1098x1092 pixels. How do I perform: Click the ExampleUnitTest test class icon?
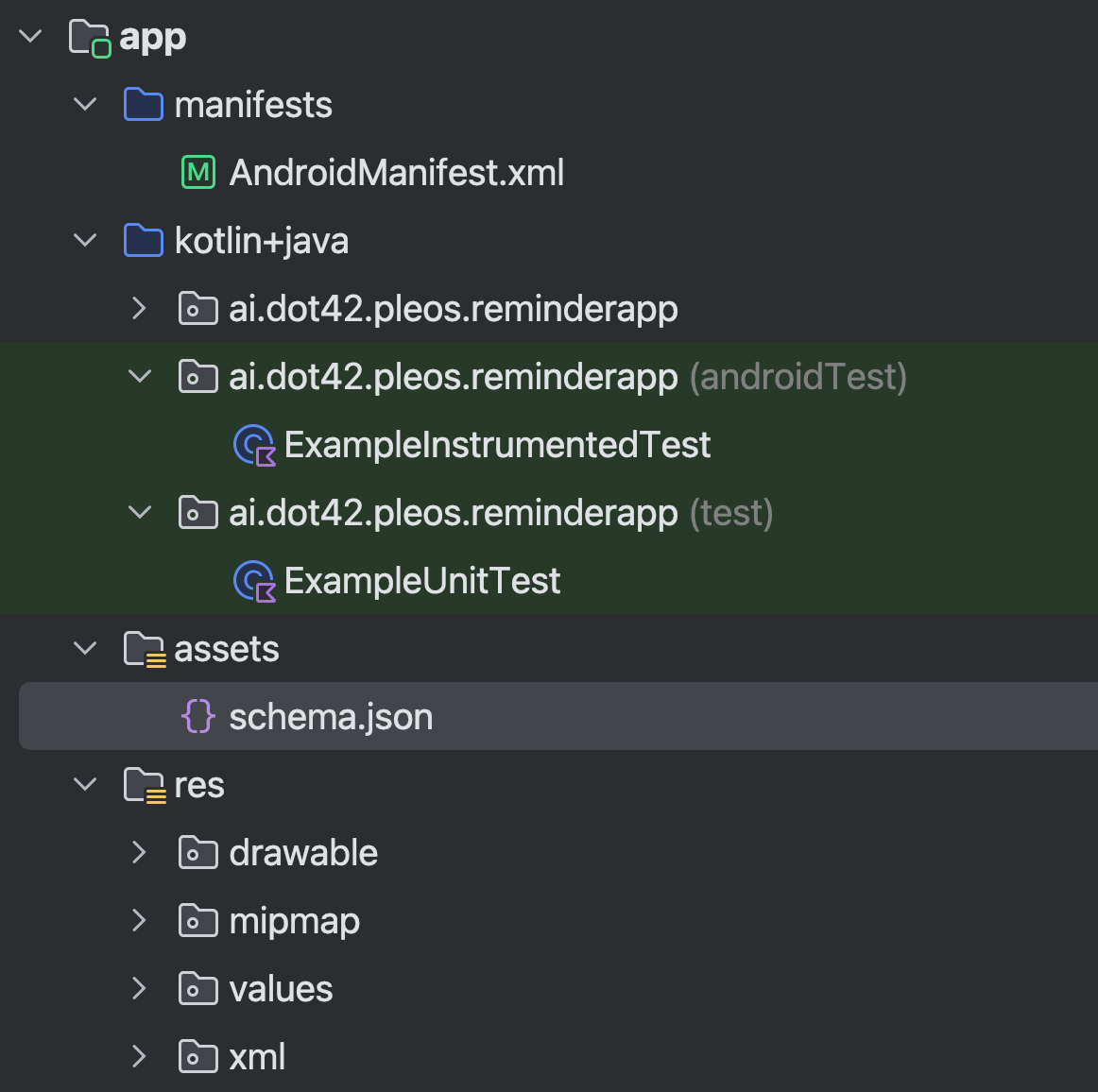pyautogui.click(x=253, y=580)
